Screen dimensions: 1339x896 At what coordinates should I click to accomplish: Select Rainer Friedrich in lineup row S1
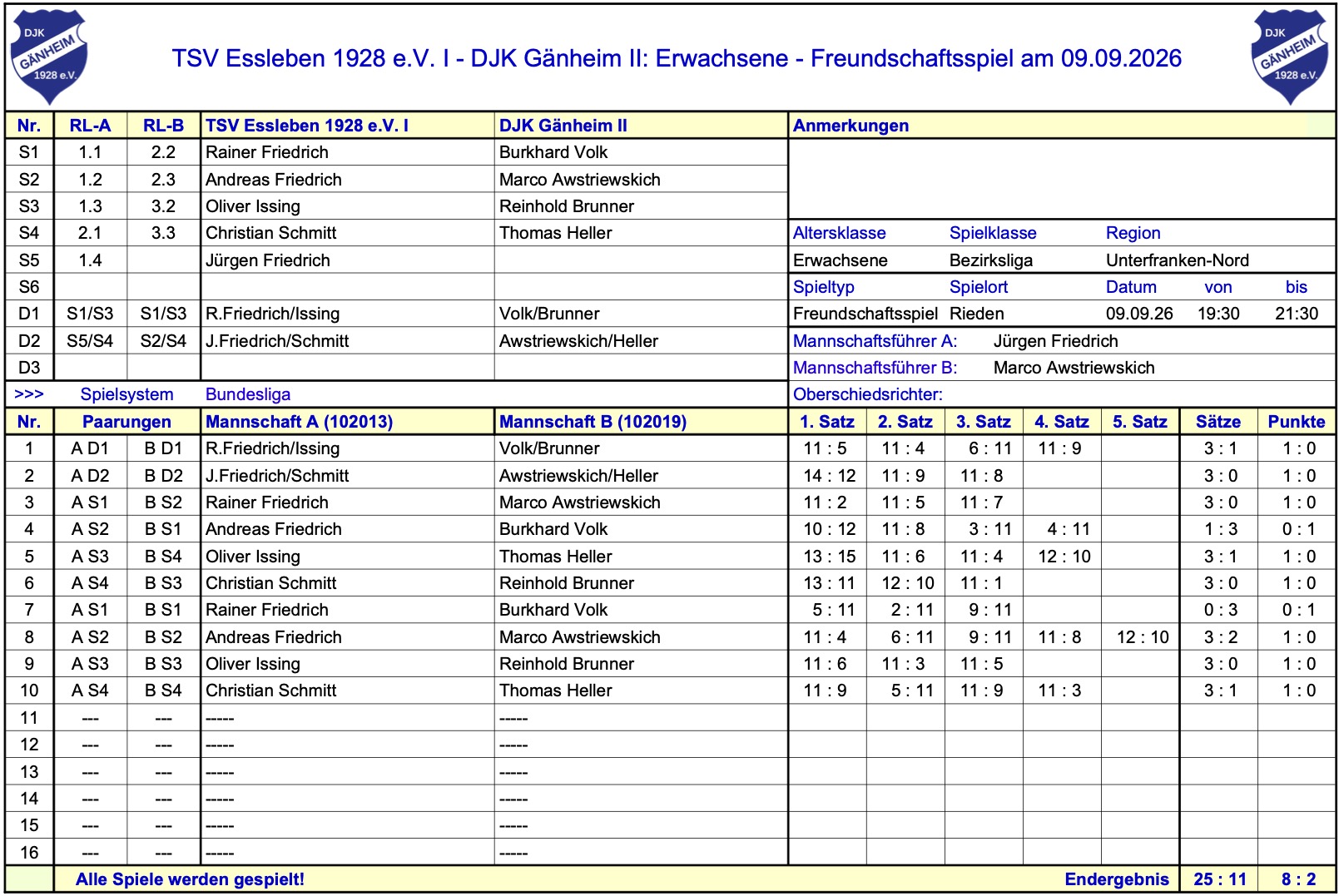[267, 152]
